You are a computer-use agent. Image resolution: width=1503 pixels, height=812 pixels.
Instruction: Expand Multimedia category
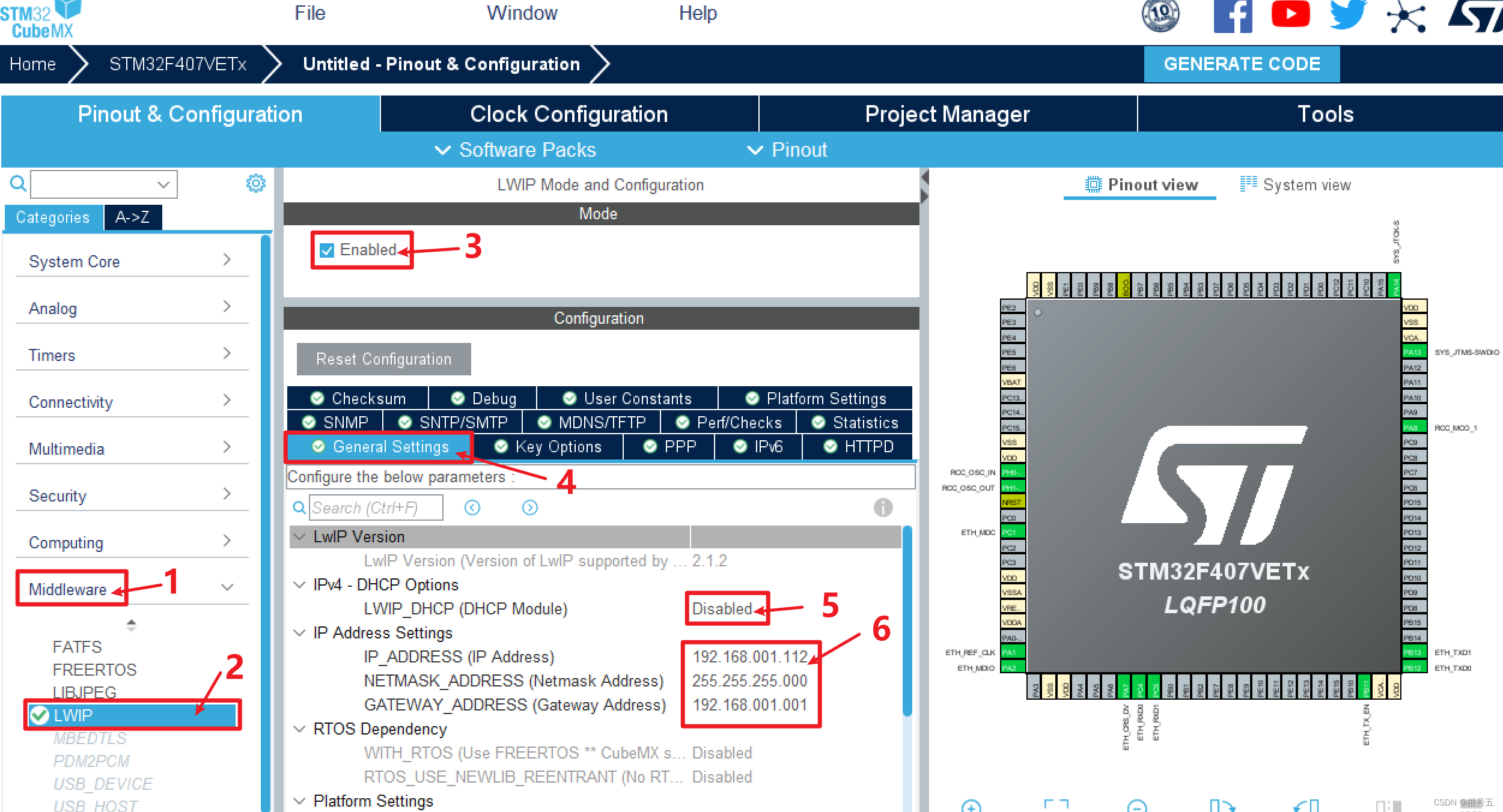click(x=132, y=449)
